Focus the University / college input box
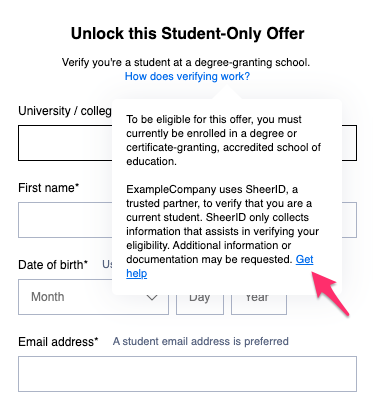 (x=65, y=143)
